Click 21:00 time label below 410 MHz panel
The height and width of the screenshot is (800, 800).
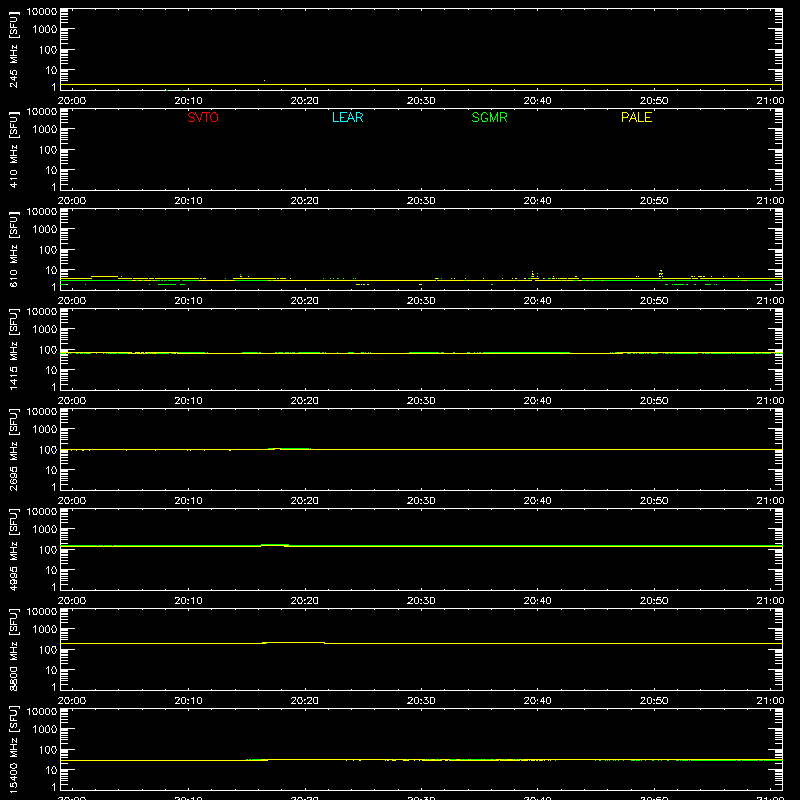(x=770, y=201)
